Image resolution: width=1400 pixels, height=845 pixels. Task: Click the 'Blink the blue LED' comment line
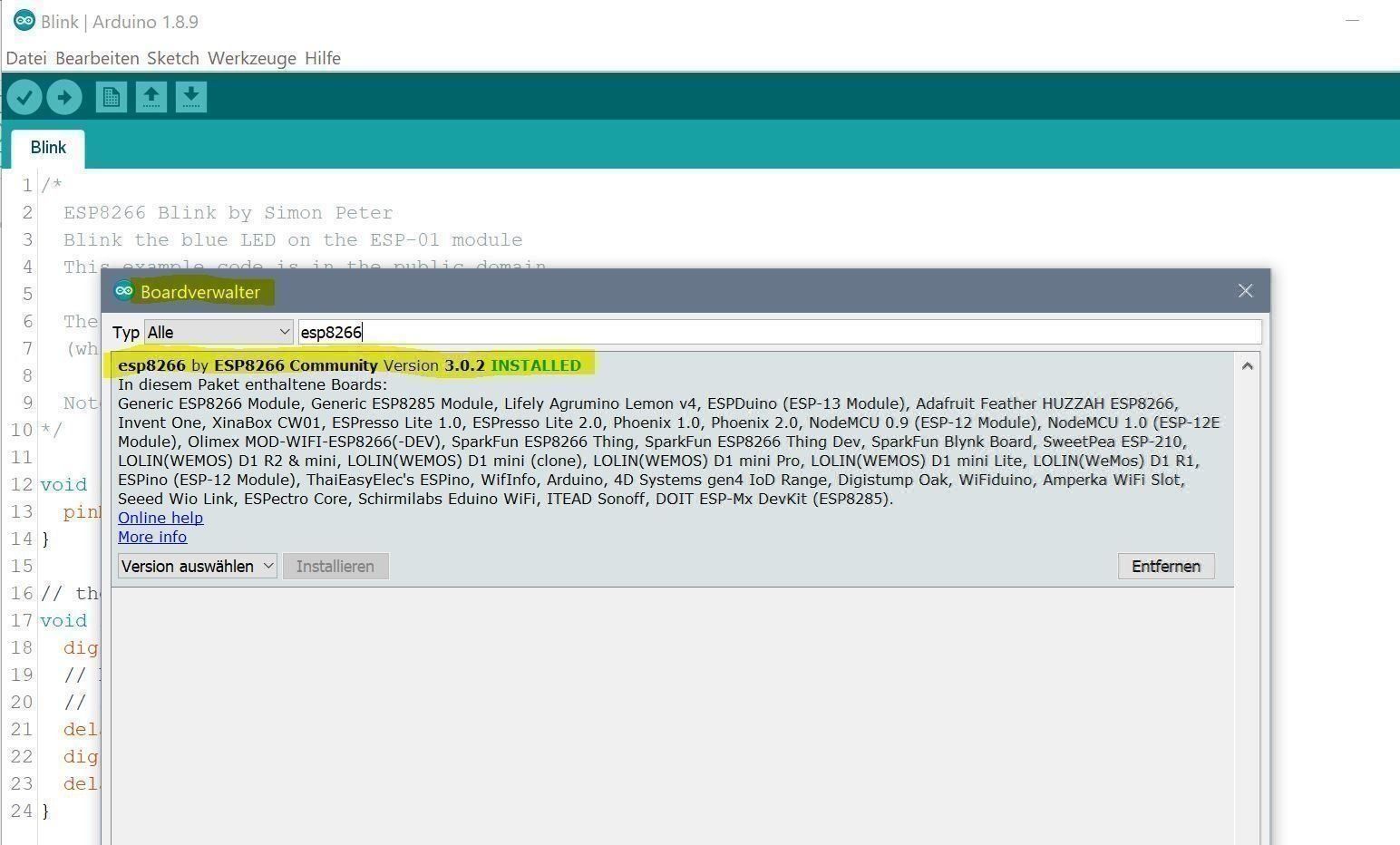(293, 240)
